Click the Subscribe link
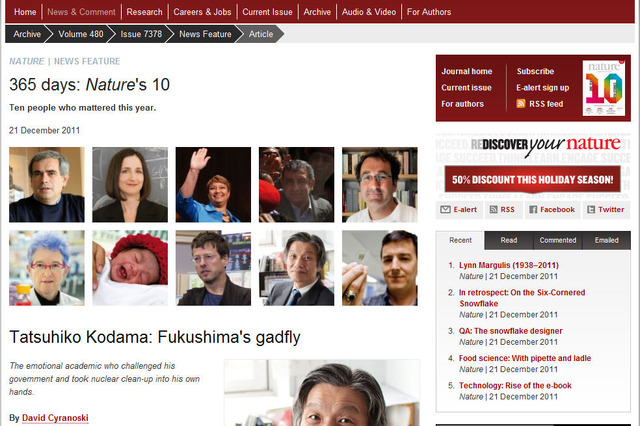This screenshot has height=426, width=640. (x=535, y=71)
